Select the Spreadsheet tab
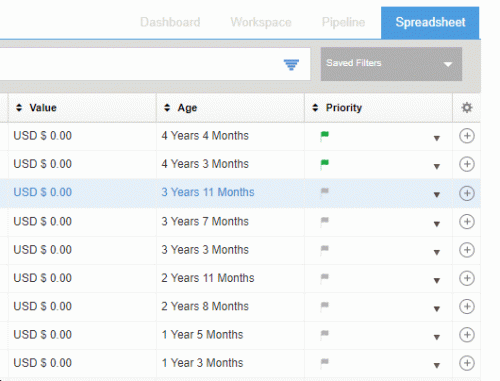500x381 pixels. pyautogui.click(x=430, y=23)
